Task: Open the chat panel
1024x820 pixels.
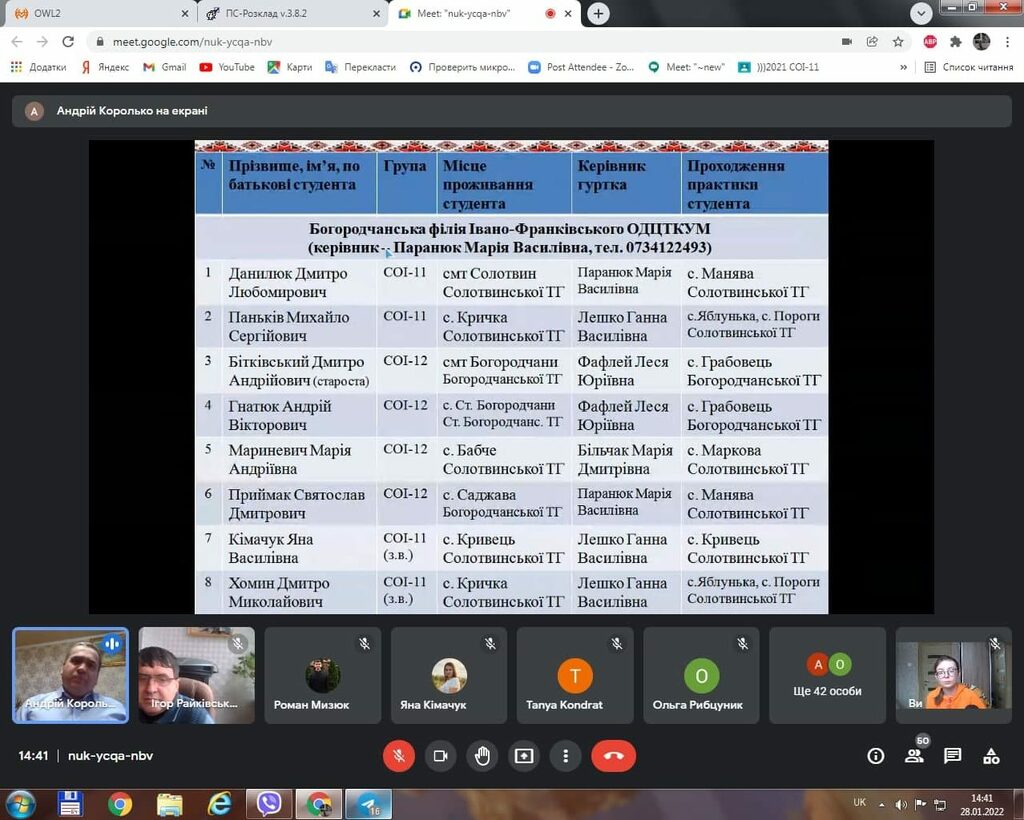Action: [x=953, y=756]
